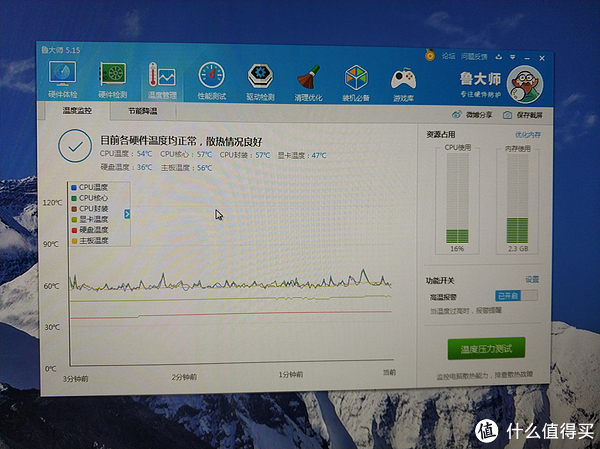The width and height of the screenshot is (600, 449).
Task: Click CPU封装 57℃ reading
Action: tap(245, 155)
